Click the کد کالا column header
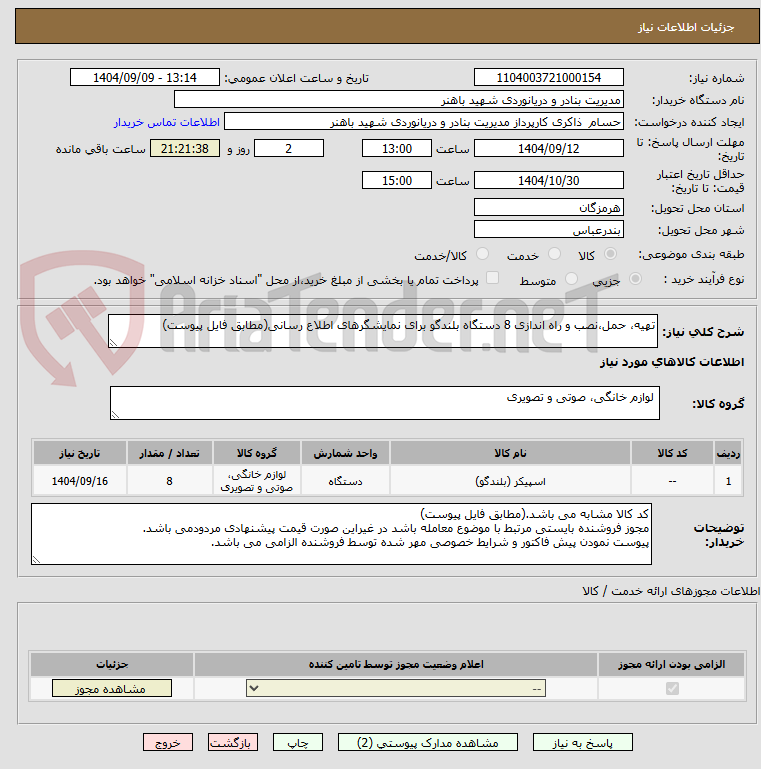 click(x=672, y=453)
